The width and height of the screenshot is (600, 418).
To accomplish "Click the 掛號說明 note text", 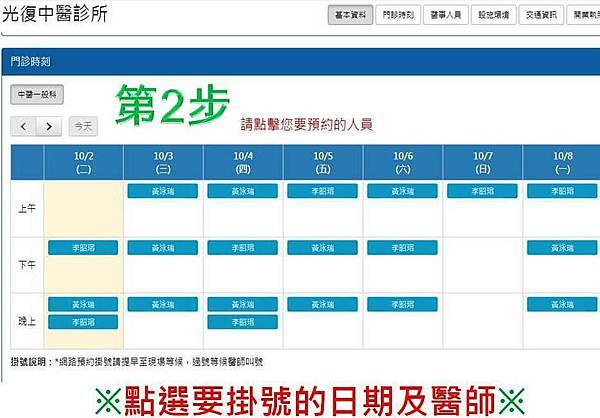I will [x=137, y=362].
